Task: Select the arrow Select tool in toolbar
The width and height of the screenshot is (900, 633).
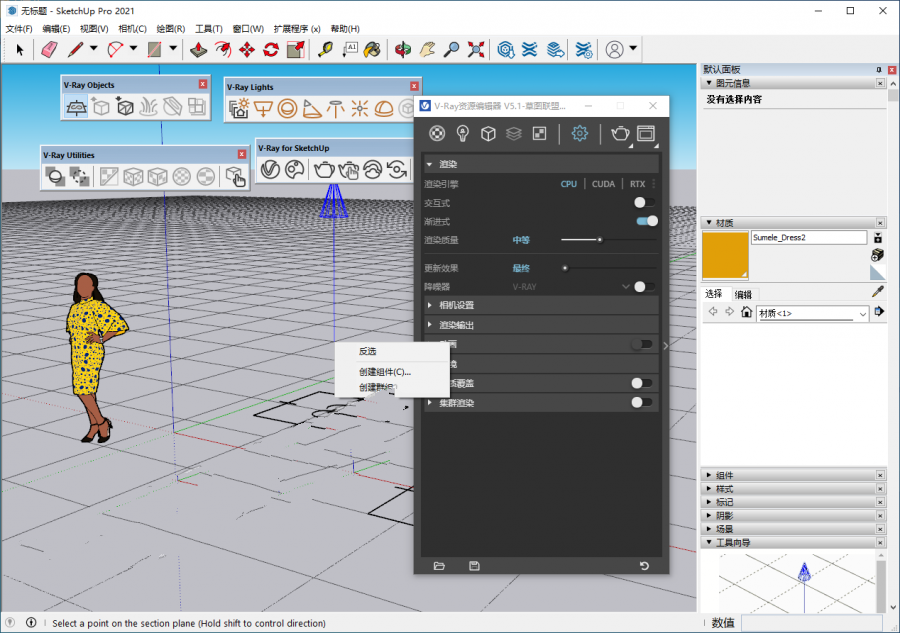Action: pyautogui.click(x=20, y=50)
